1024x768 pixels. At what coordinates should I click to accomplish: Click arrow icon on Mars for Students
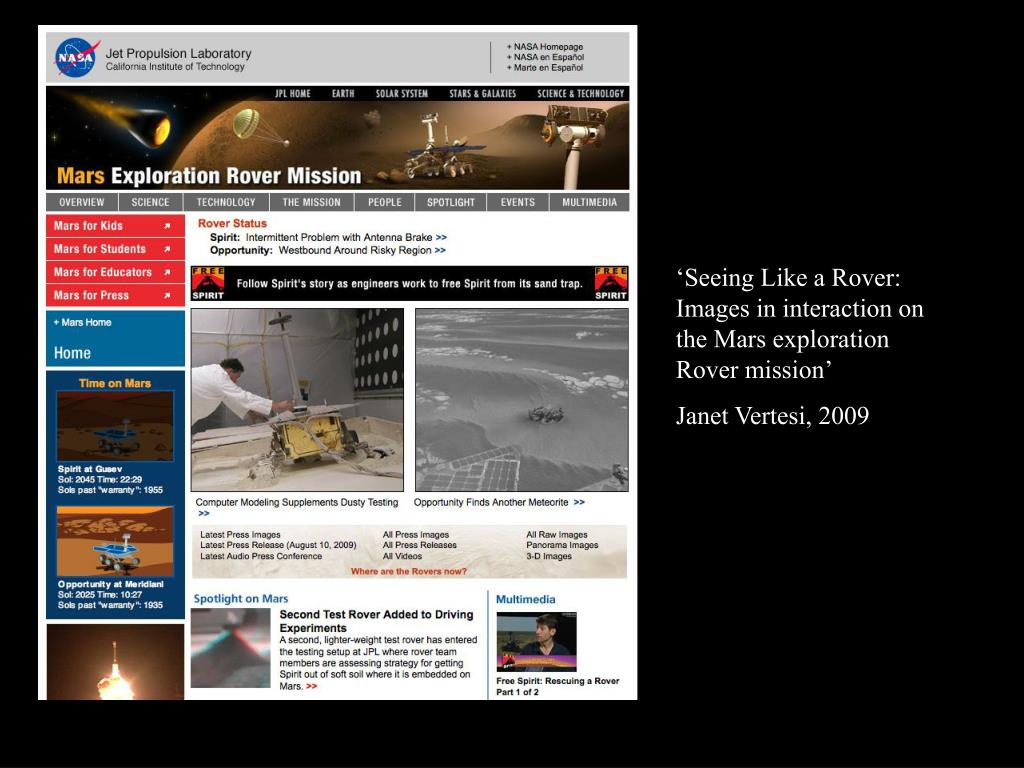point(167,249)
